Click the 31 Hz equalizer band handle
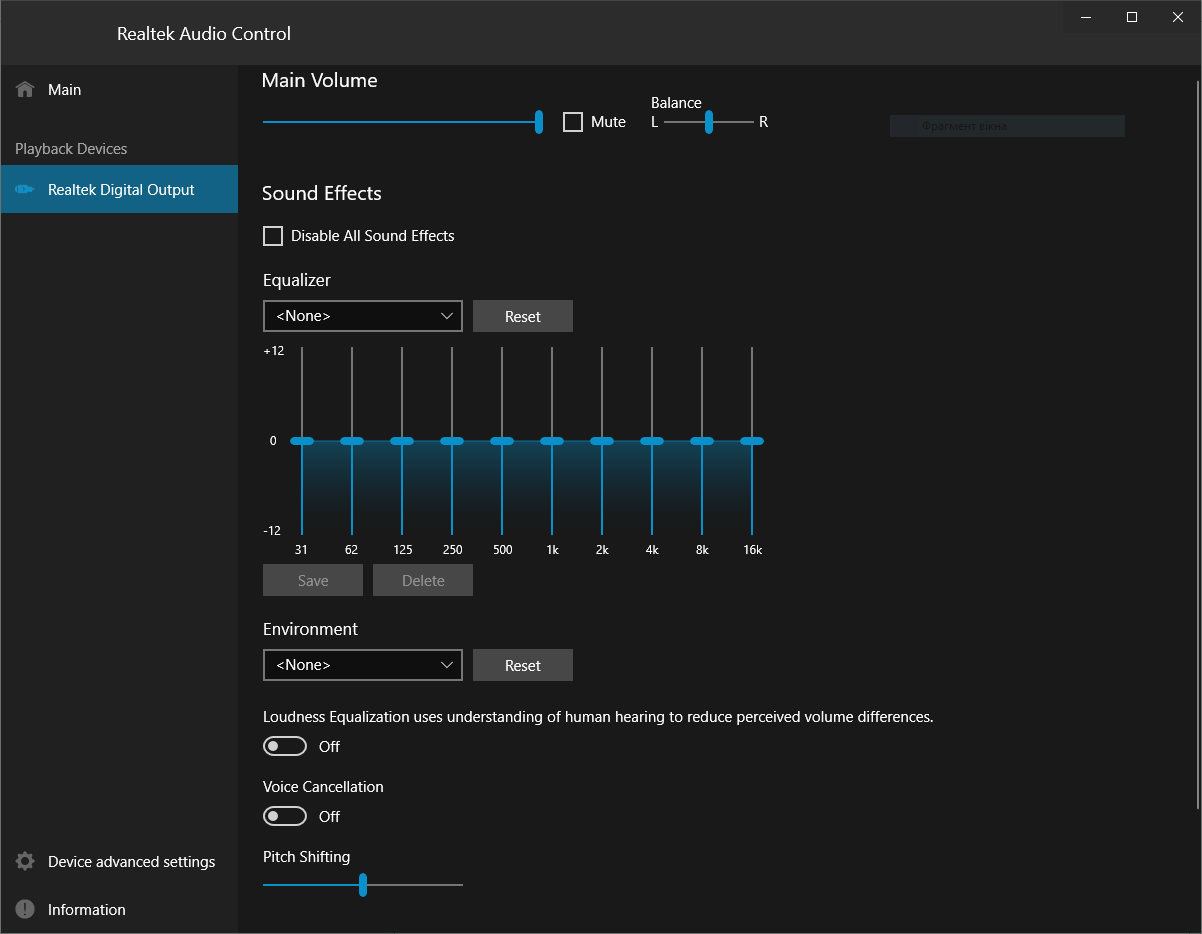 click(302, 441)
